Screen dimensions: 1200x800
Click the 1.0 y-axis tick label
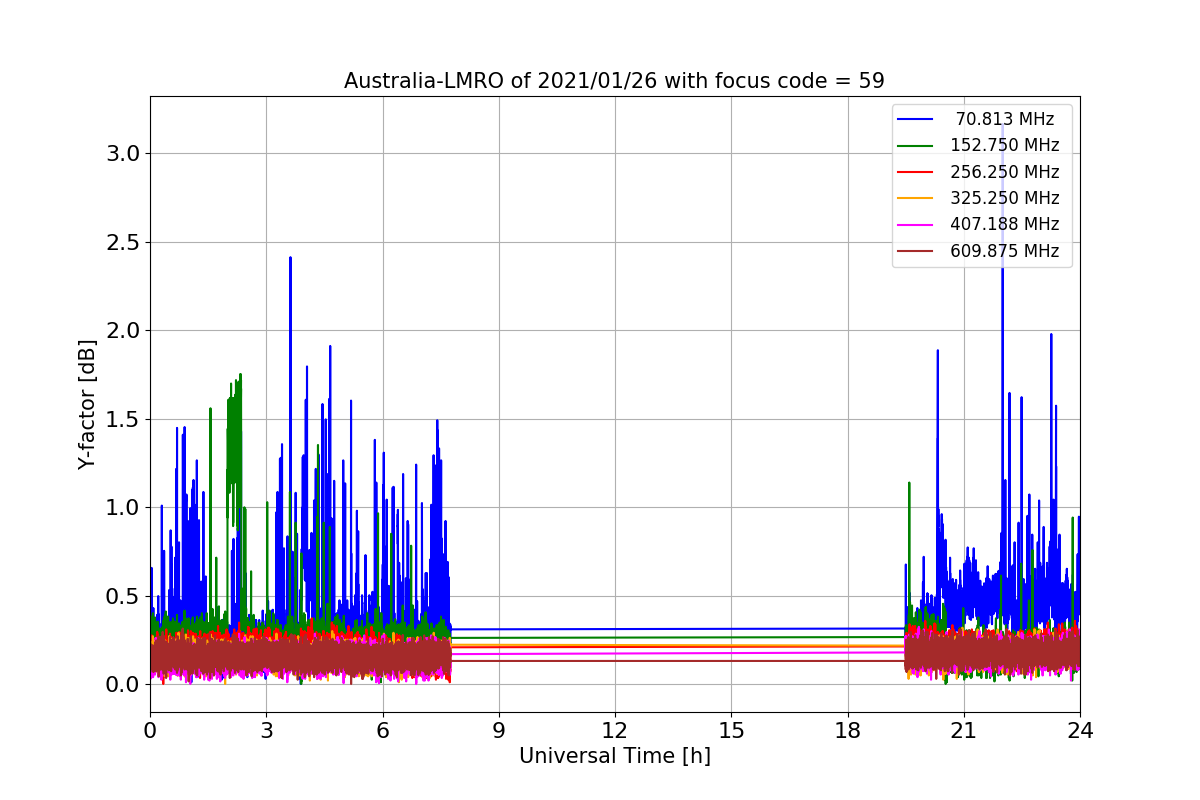point(124,507)
